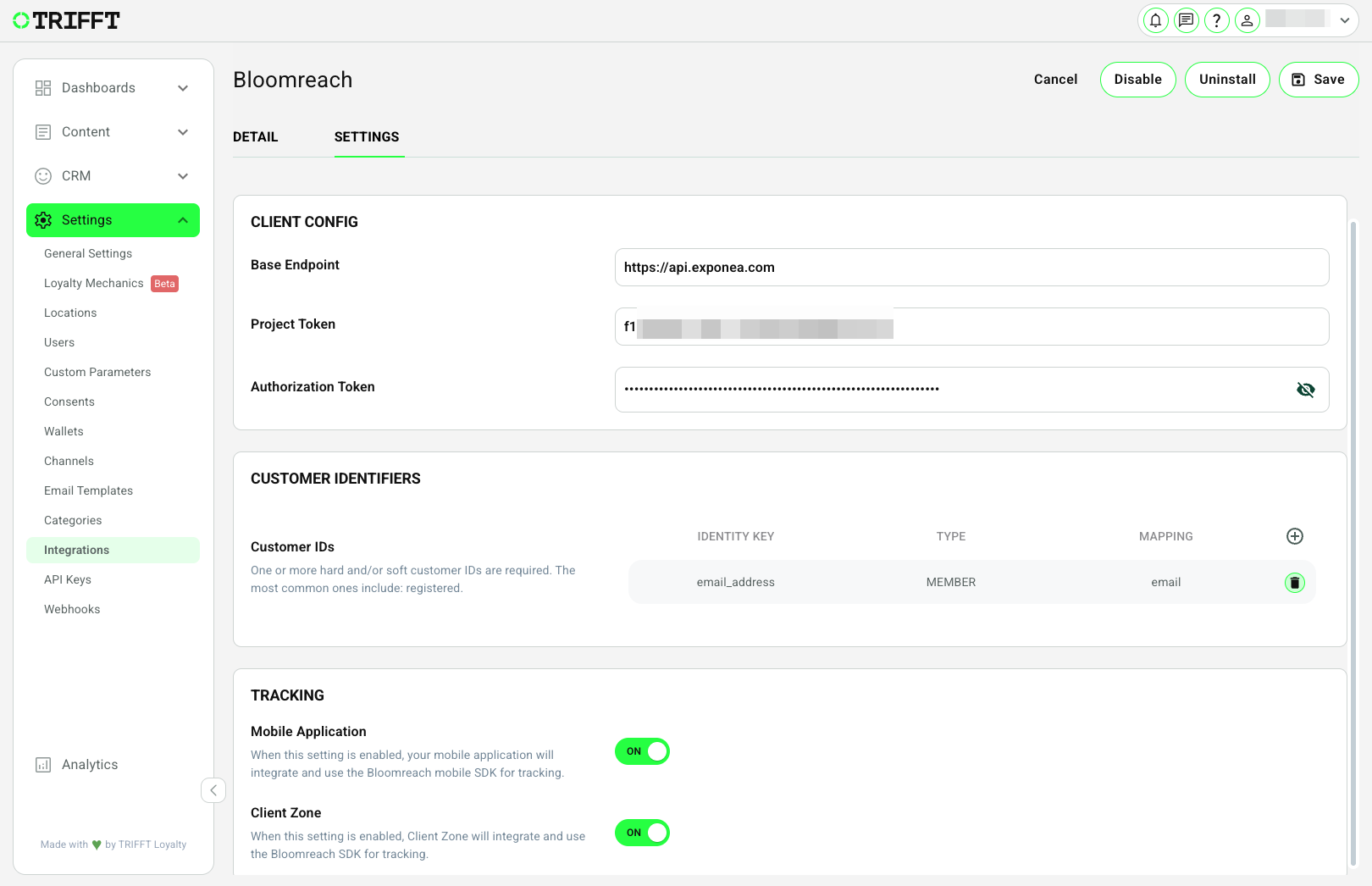Click the Settings gear icon
The width and height of the screenshot is (1372, 886).
[43, 220]
